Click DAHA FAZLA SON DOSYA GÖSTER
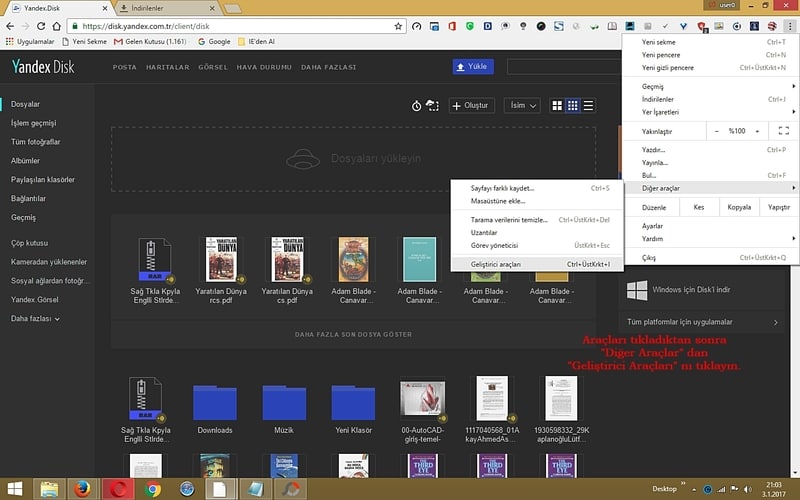 pyautogui.click(x=353, y=335)
